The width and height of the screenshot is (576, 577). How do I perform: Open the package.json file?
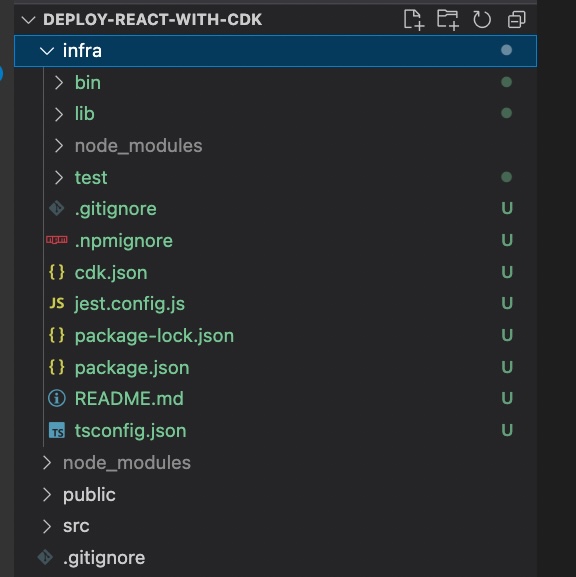132,368
